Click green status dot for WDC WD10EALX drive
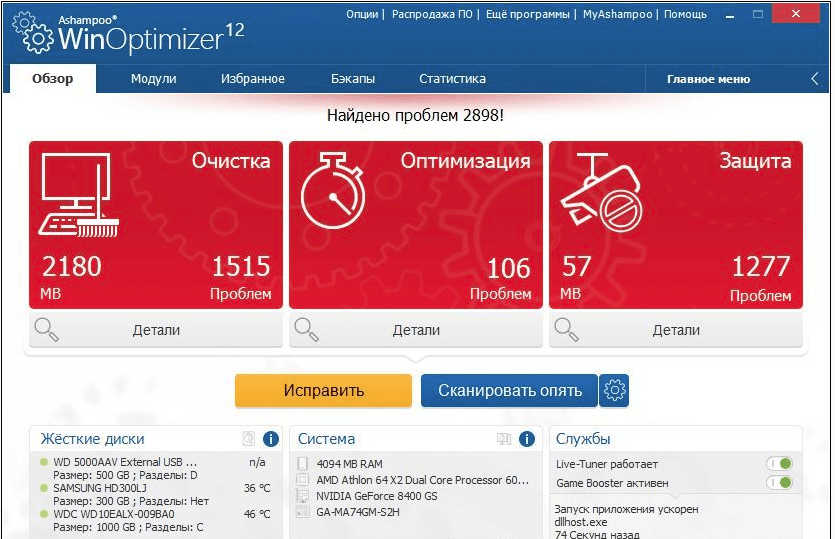Screen dimensions: 835x539 [44, 514]
